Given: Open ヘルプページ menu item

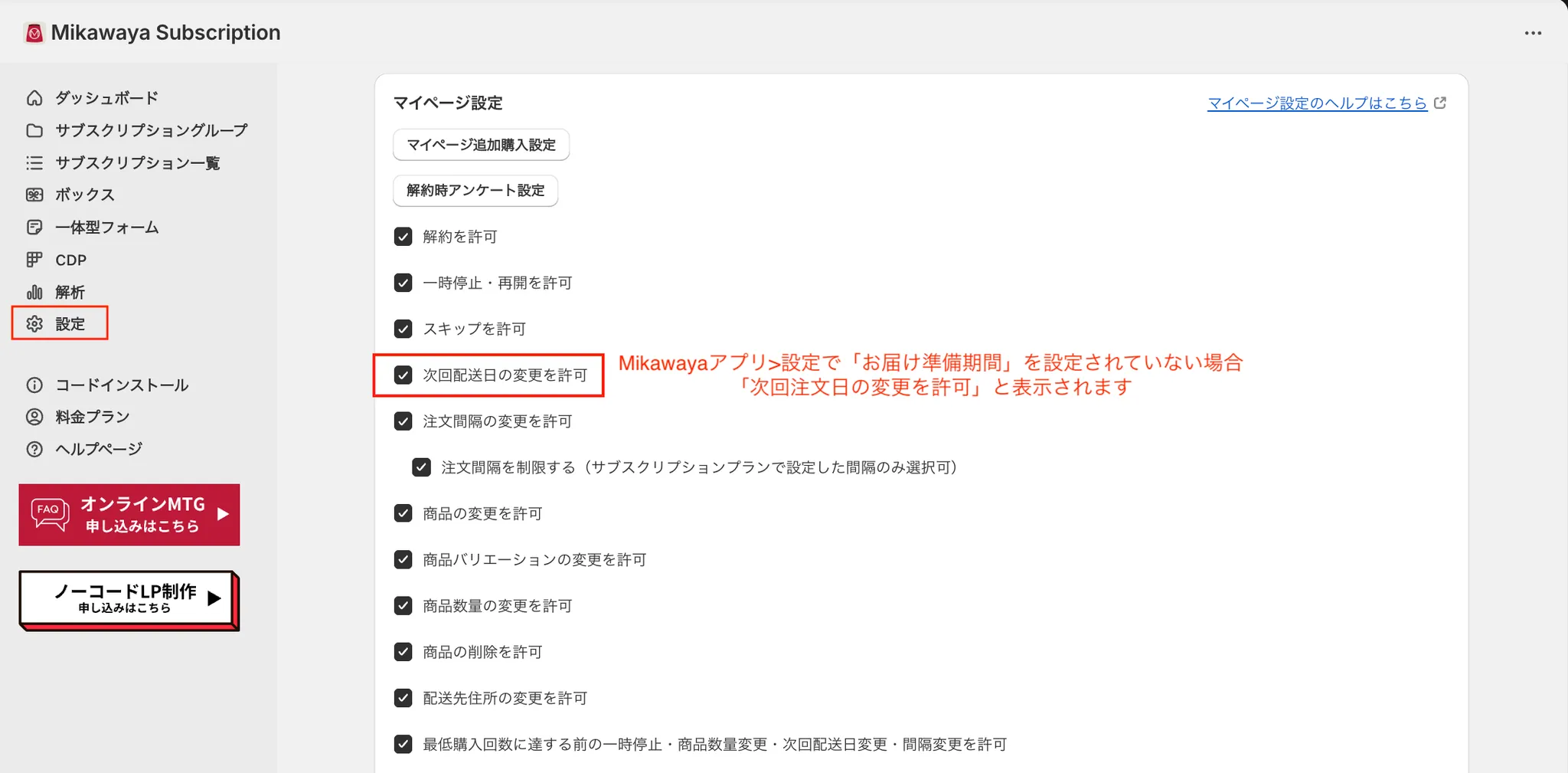Looking at the screenshot, I should tap(99, 449).
